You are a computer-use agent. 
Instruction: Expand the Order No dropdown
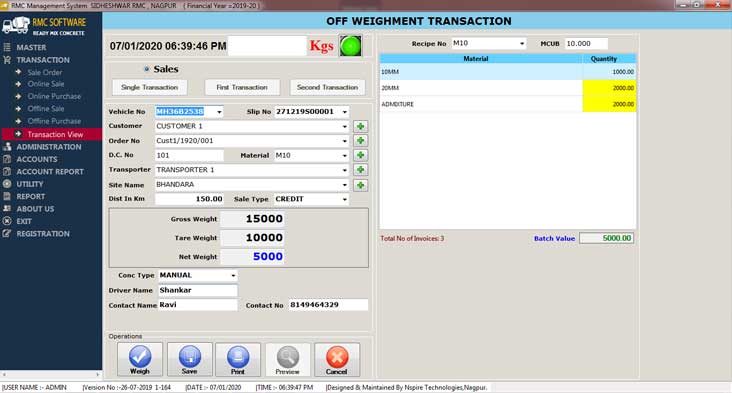pyautogui.click(x=345, y=141)
